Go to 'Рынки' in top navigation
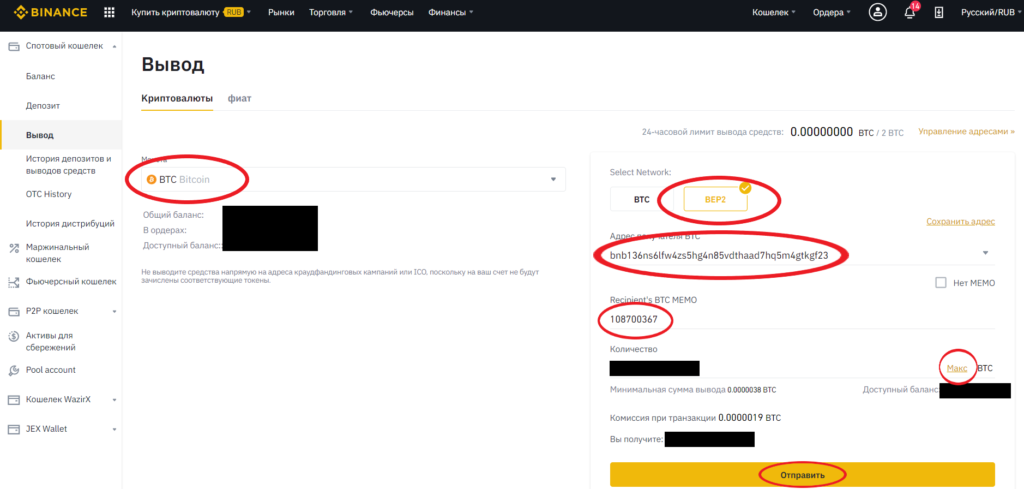 pos(281,12)
